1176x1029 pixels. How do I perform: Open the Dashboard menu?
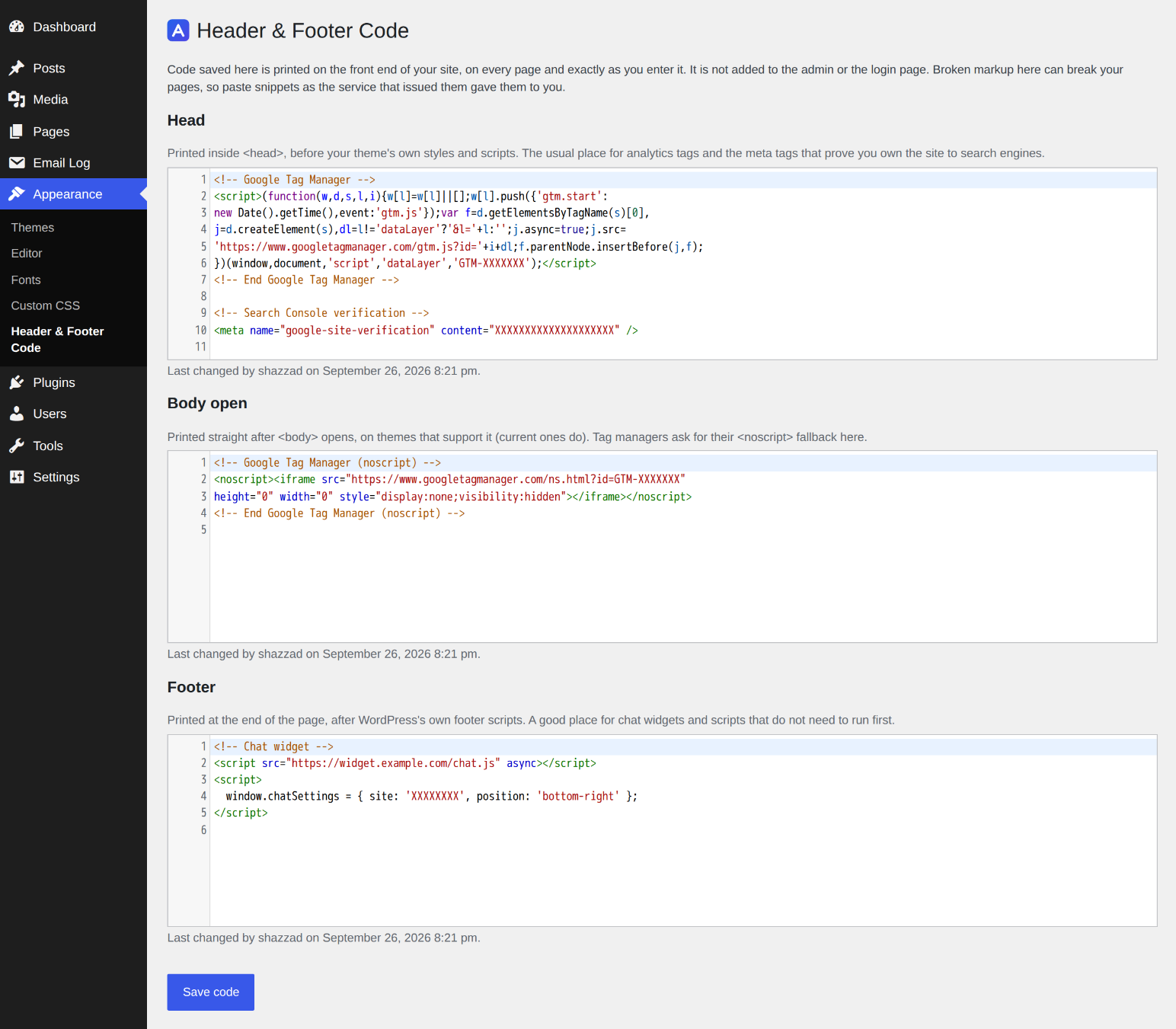point(73,27)
